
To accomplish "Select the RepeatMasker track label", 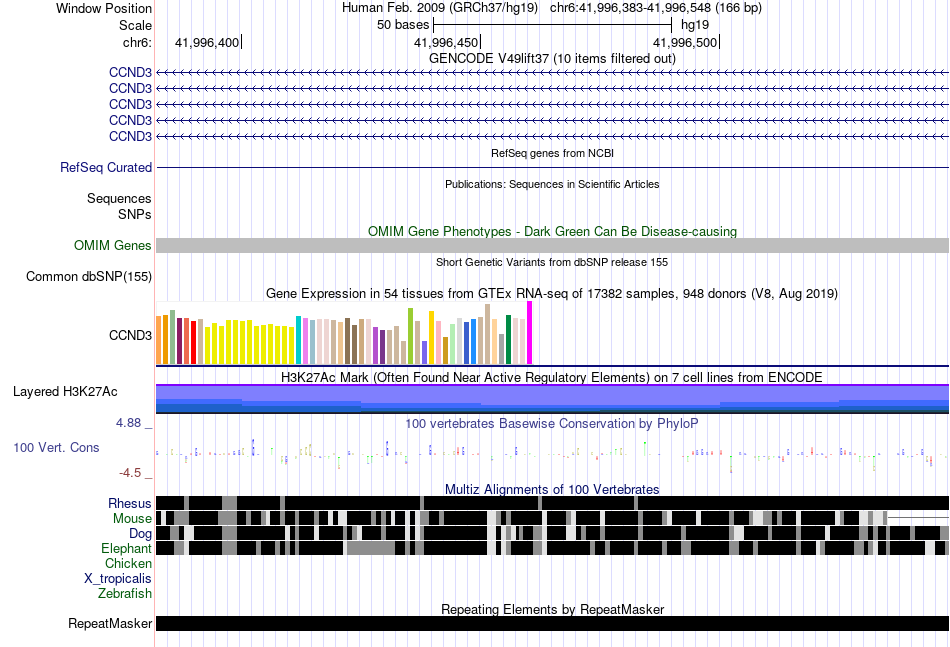I will click(x=110, y=623).
